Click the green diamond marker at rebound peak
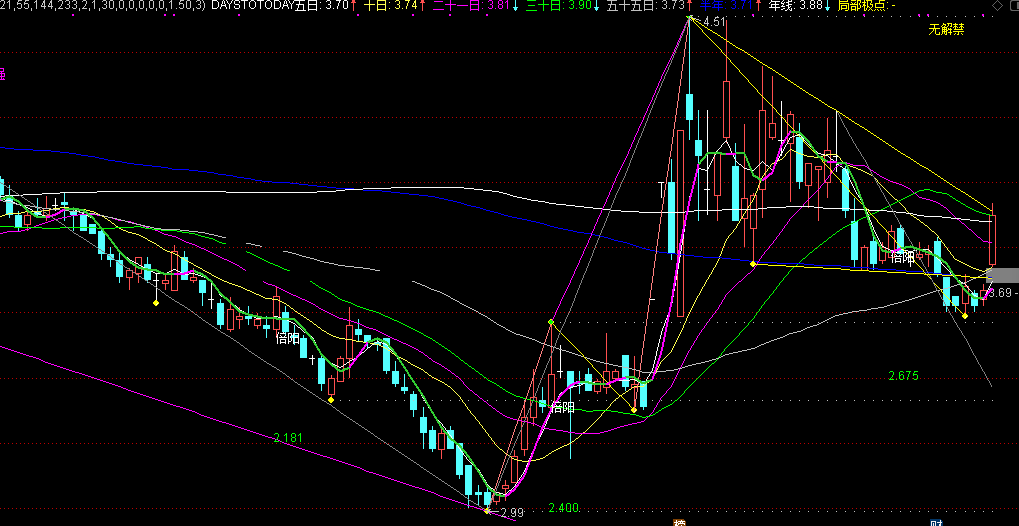 pyautogui.click(x=551, y=322)
